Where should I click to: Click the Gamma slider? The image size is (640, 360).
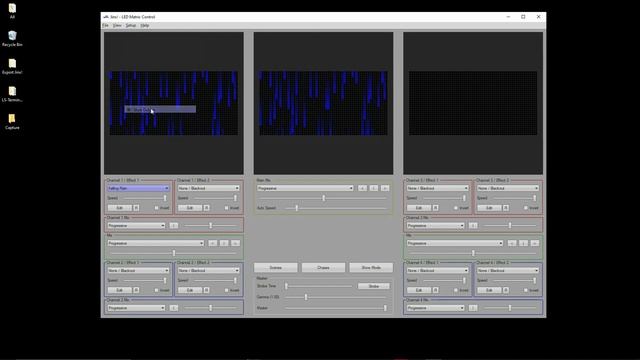click(x=336, y=297)
